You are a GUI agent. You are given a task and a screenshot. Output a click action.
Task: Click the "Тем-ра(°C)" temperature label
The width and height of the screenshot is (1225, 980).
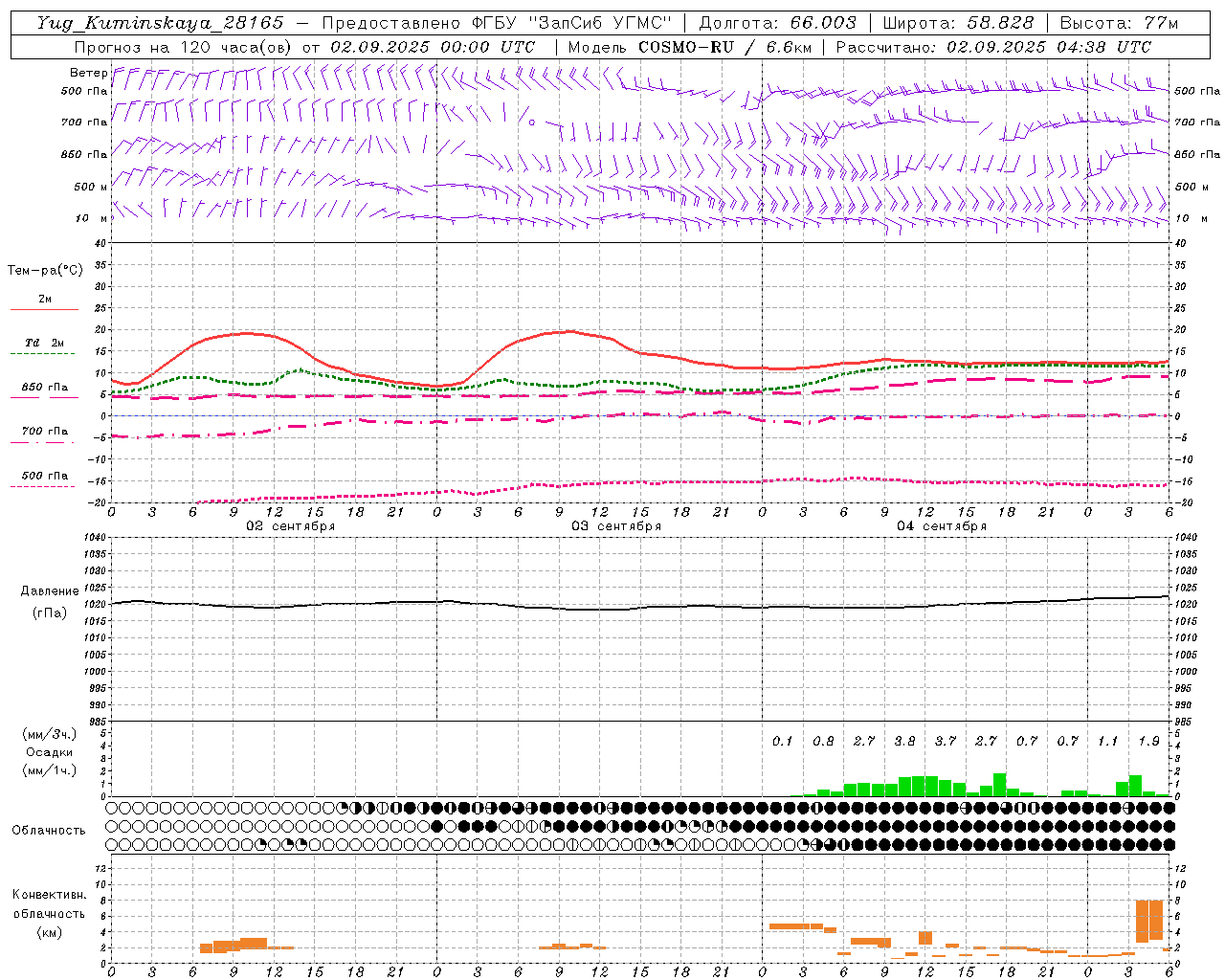(x=45, y=271)
